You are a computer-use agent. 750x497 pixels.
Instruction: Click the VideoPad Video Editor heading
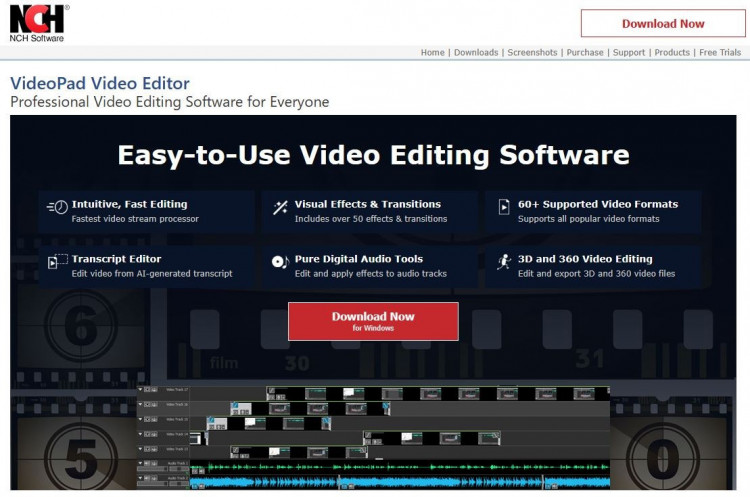pyautogui.click(x=100, y=83)
